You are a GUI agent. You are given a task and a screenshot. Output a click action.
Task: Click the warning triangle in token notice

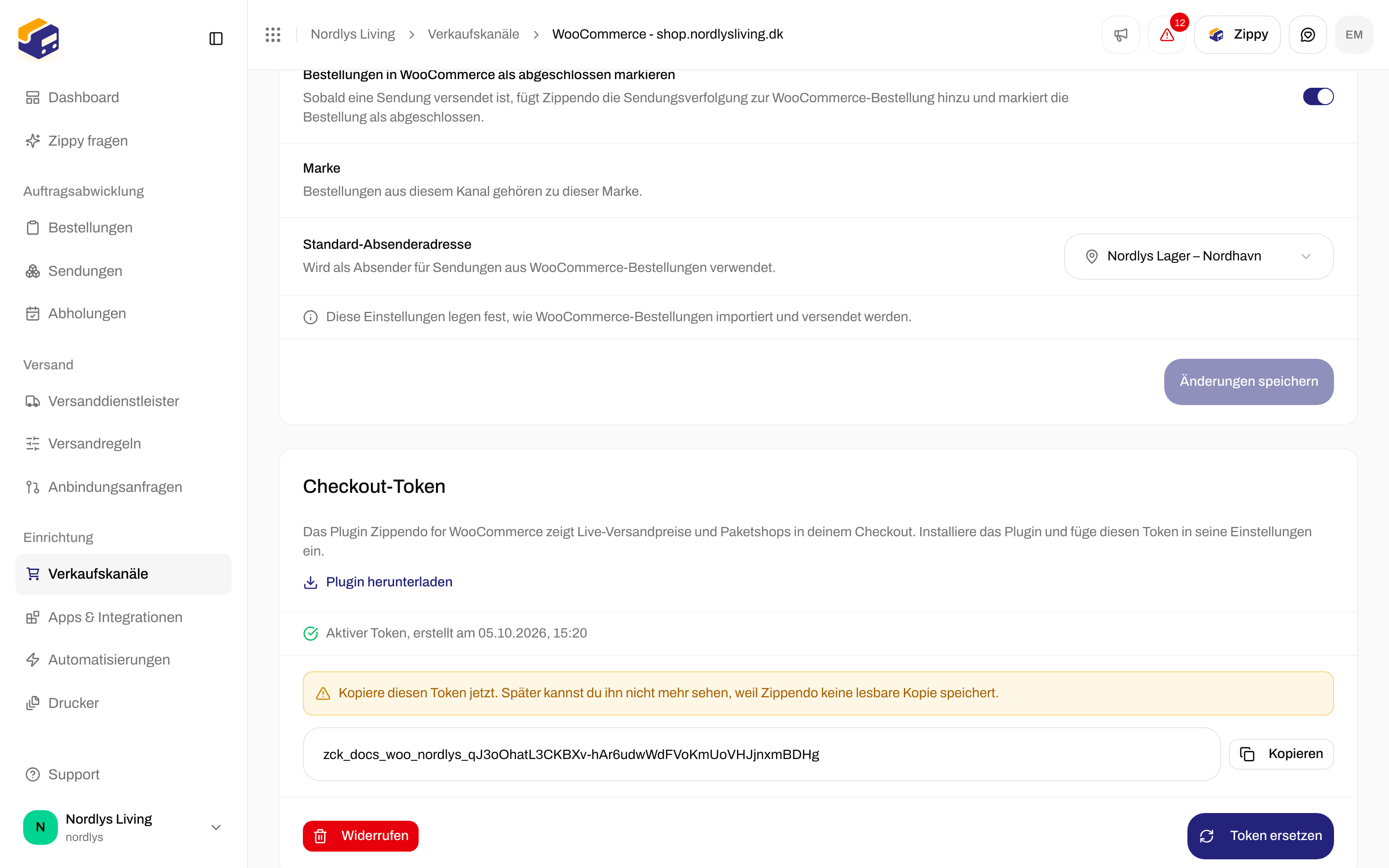[x=323, y=693]
